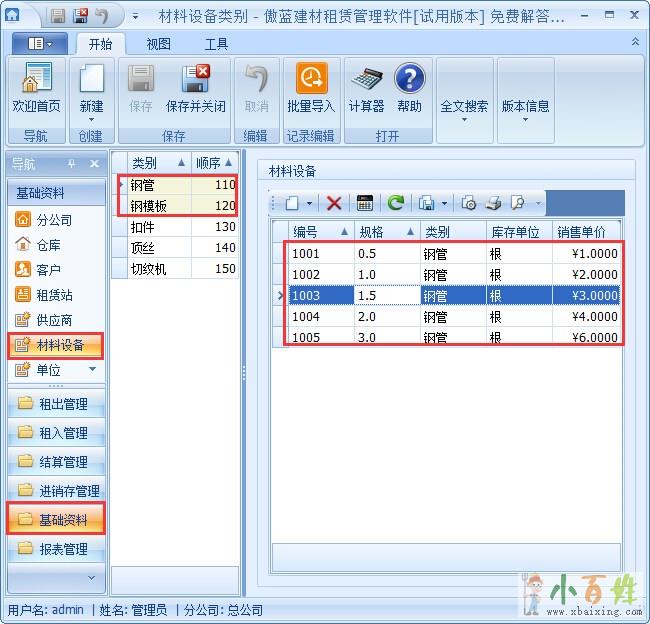Switch to the 工具 tab
650x624 pixels.
pyautogui.click(x=216, y=44)
